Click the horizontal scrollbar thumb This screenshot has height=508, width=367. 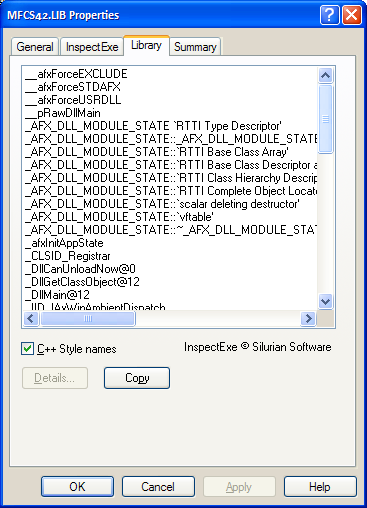(88, 318)
